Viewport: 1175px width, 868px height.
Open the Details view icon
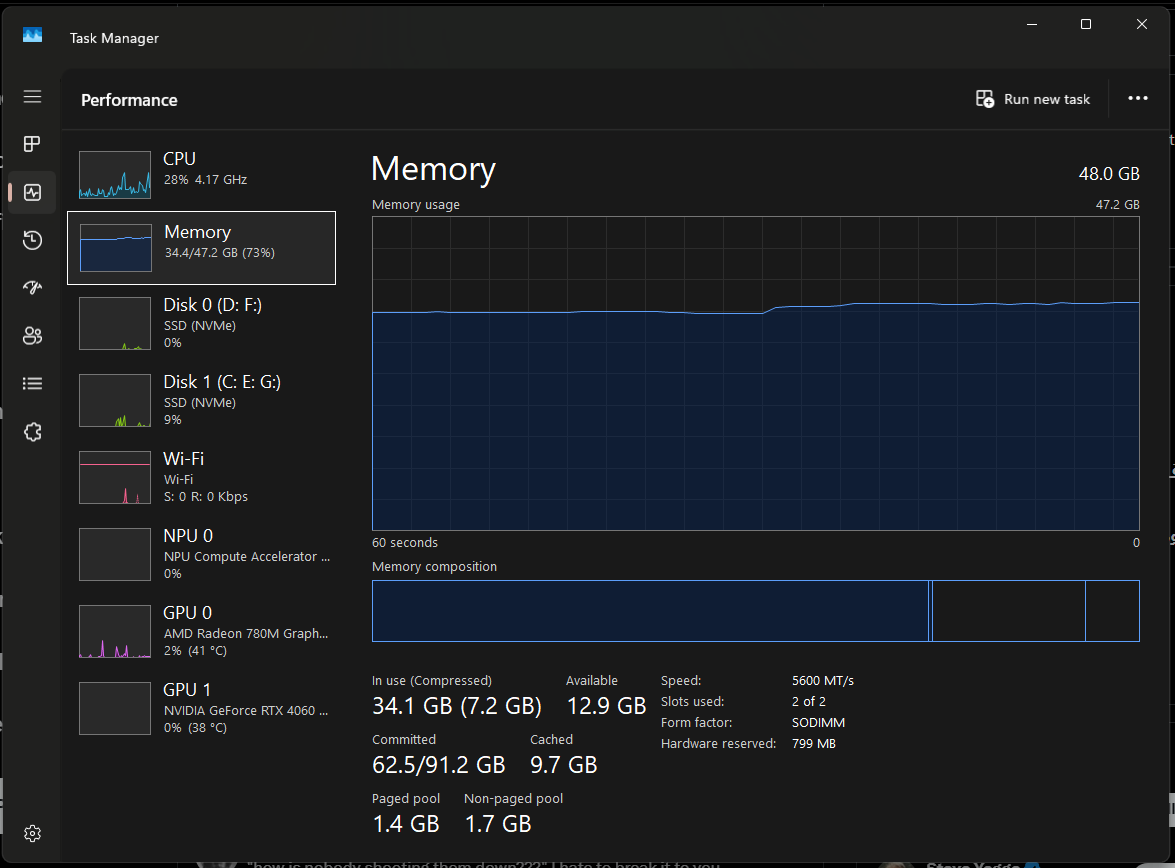tap(32, 383)
